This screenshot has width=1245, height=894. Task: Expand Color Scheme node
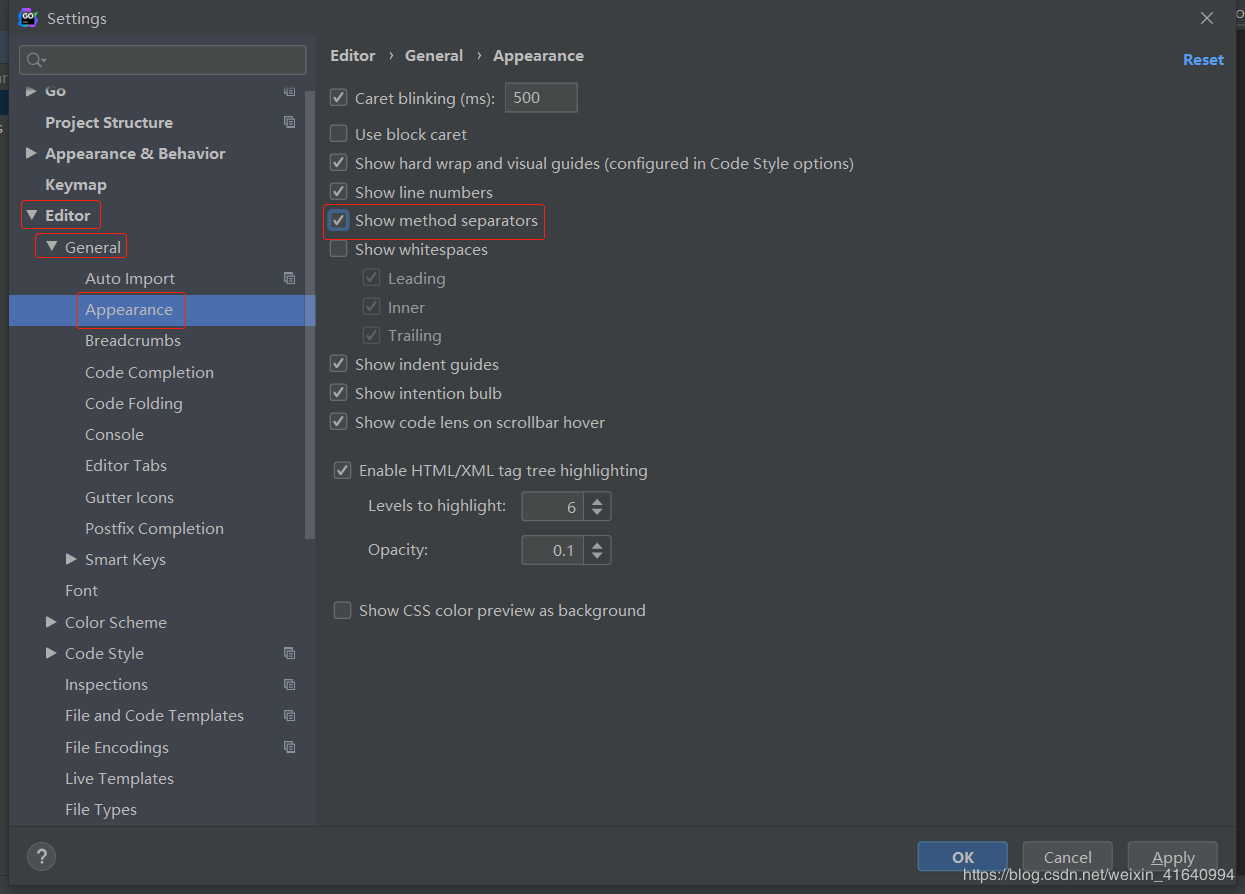51,622
